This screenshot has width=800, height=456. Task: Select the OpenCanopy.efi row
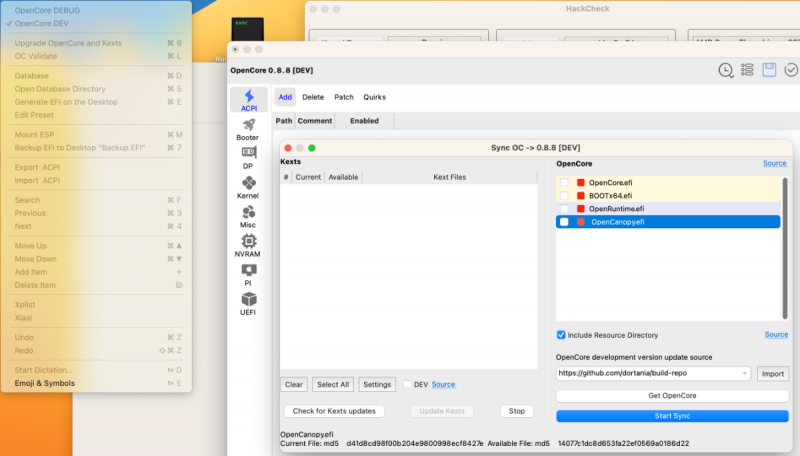668,222
